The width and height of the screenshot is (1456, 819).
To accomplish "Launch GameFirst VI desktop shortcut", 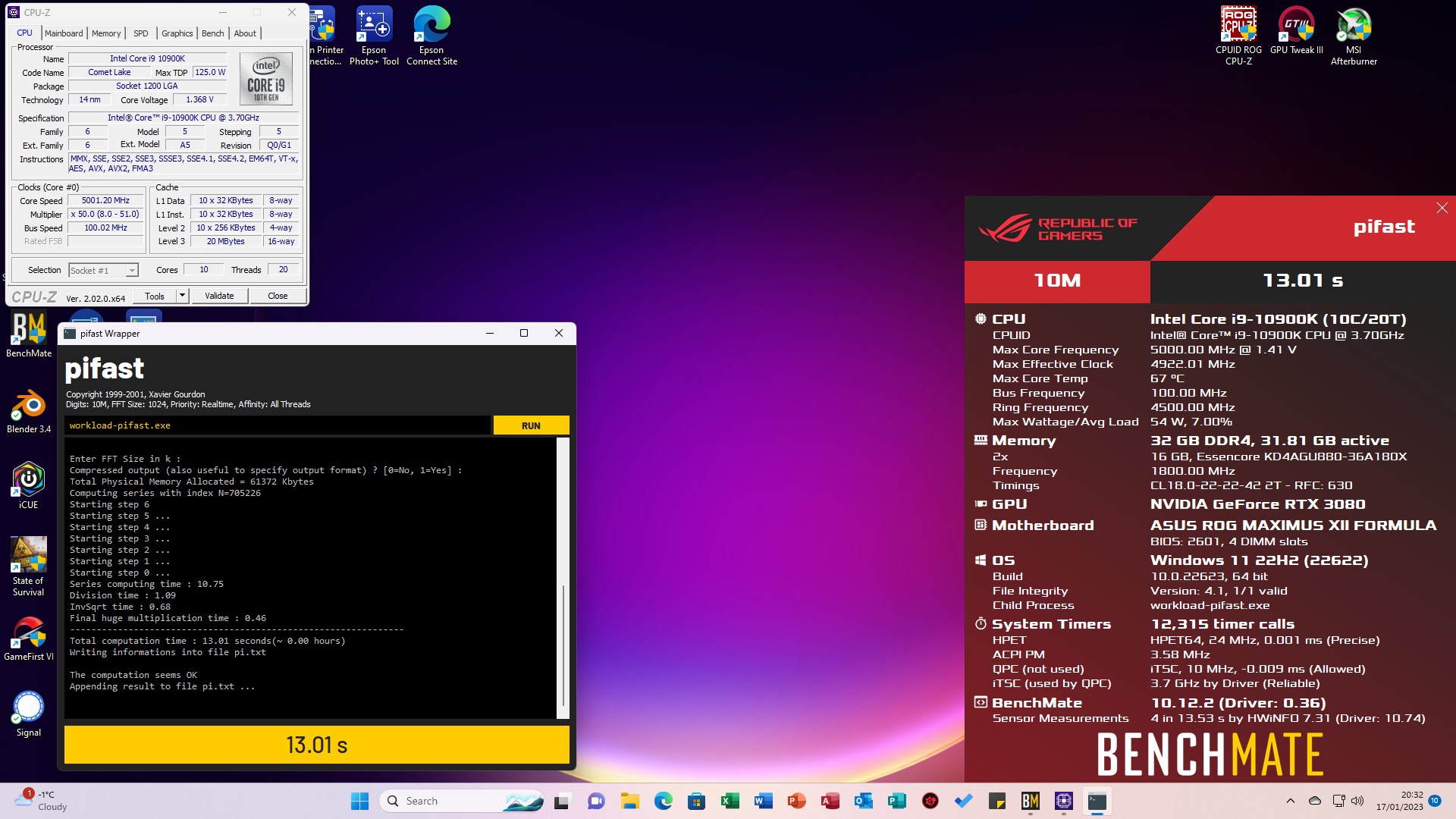I will (x=29, y=639).
